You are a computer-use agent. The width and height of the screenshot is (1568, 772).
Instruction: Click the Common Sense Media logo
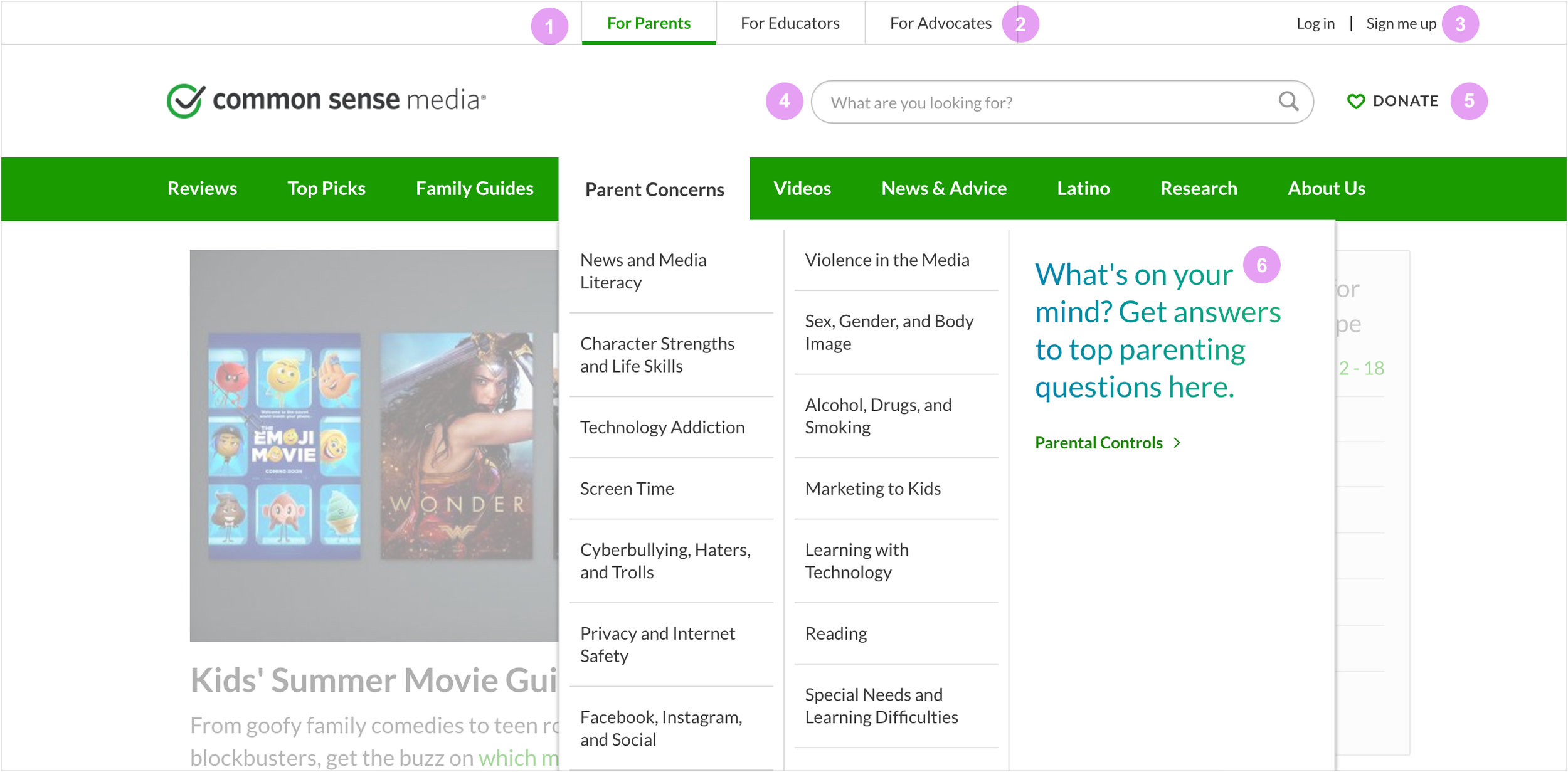tap(326, 100)
